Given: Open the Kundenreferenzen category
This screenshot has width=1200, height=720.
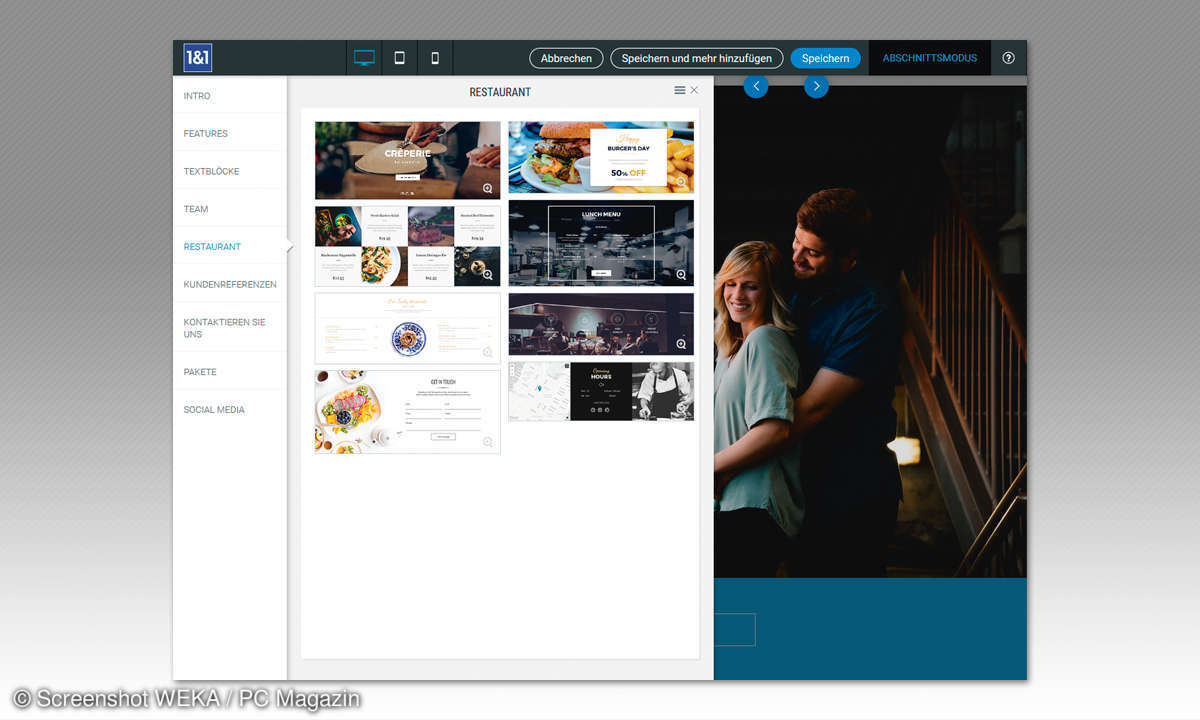Looking at the screenshot, I should (230, 284).
